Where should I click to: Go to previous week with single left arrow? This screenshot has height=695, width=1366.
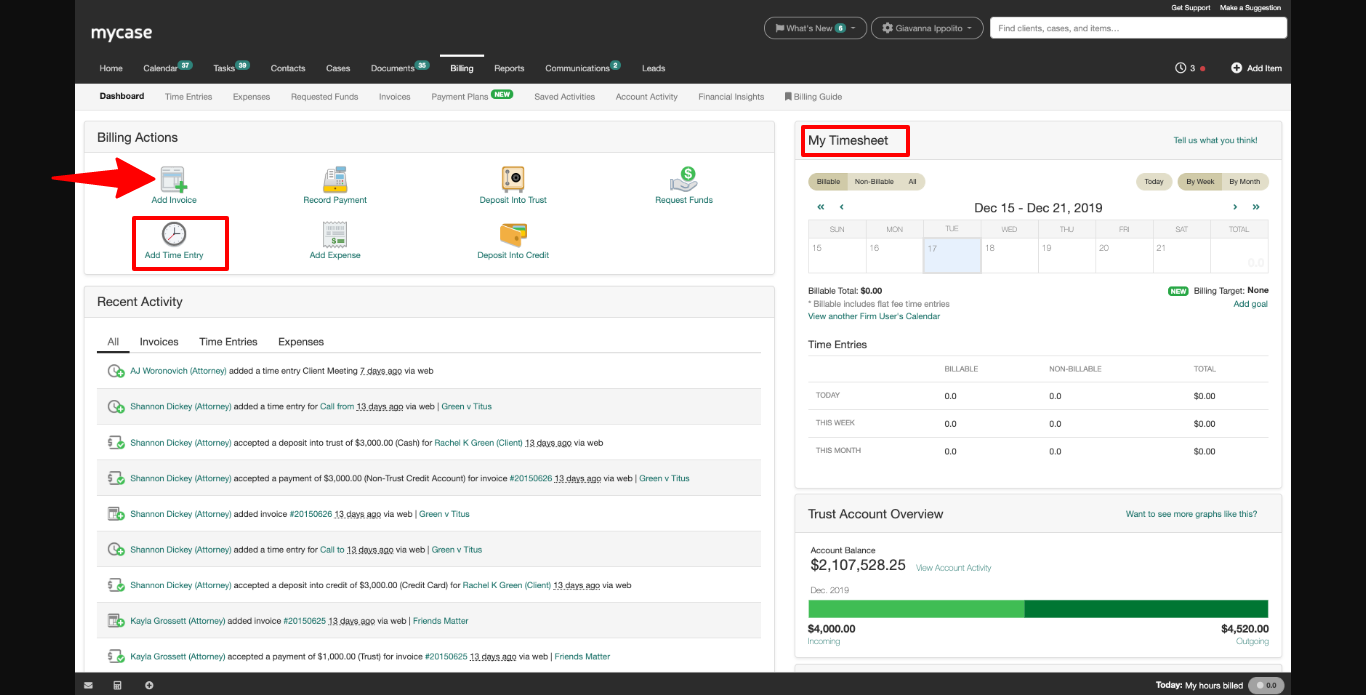842,207
